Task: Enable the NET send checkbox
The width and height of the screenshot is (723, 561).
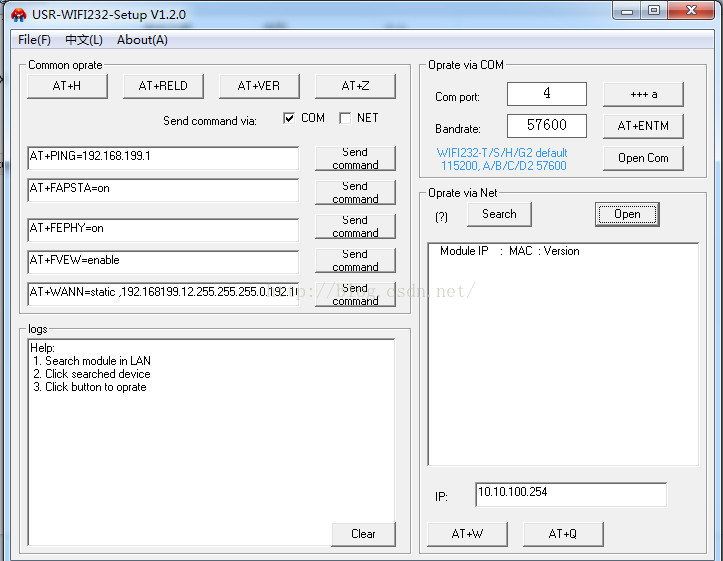Action: point(345,118)
